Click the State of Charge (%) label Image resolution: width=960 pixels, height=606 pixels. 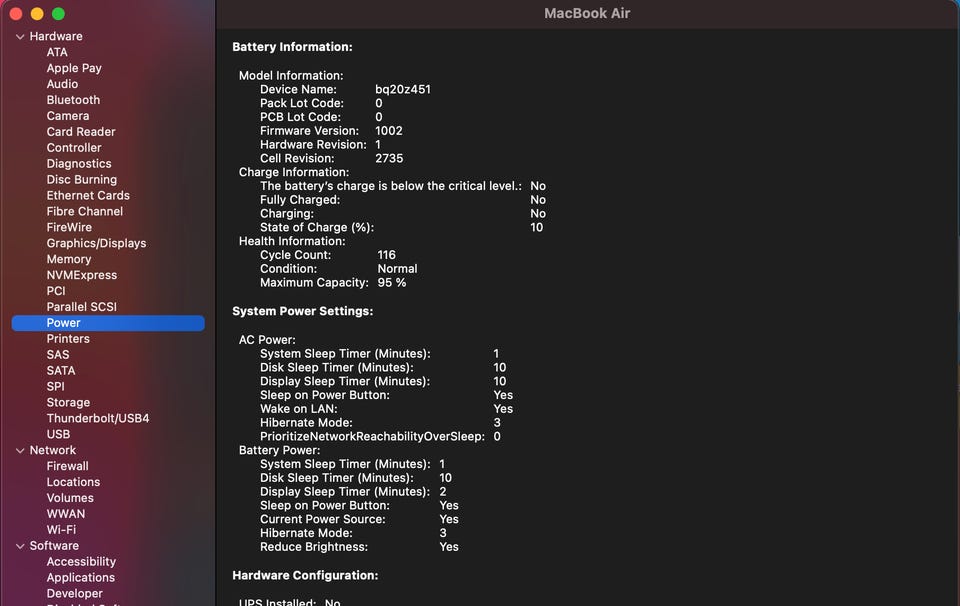tap(317, 228)
